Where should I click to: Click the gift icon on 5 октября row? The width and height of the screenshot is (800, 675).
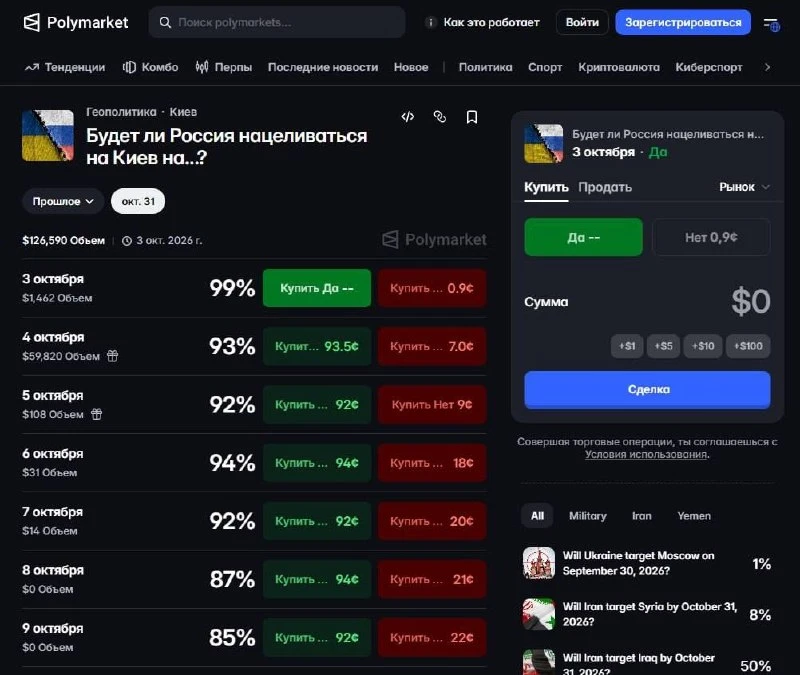click(x=96, y=414)
